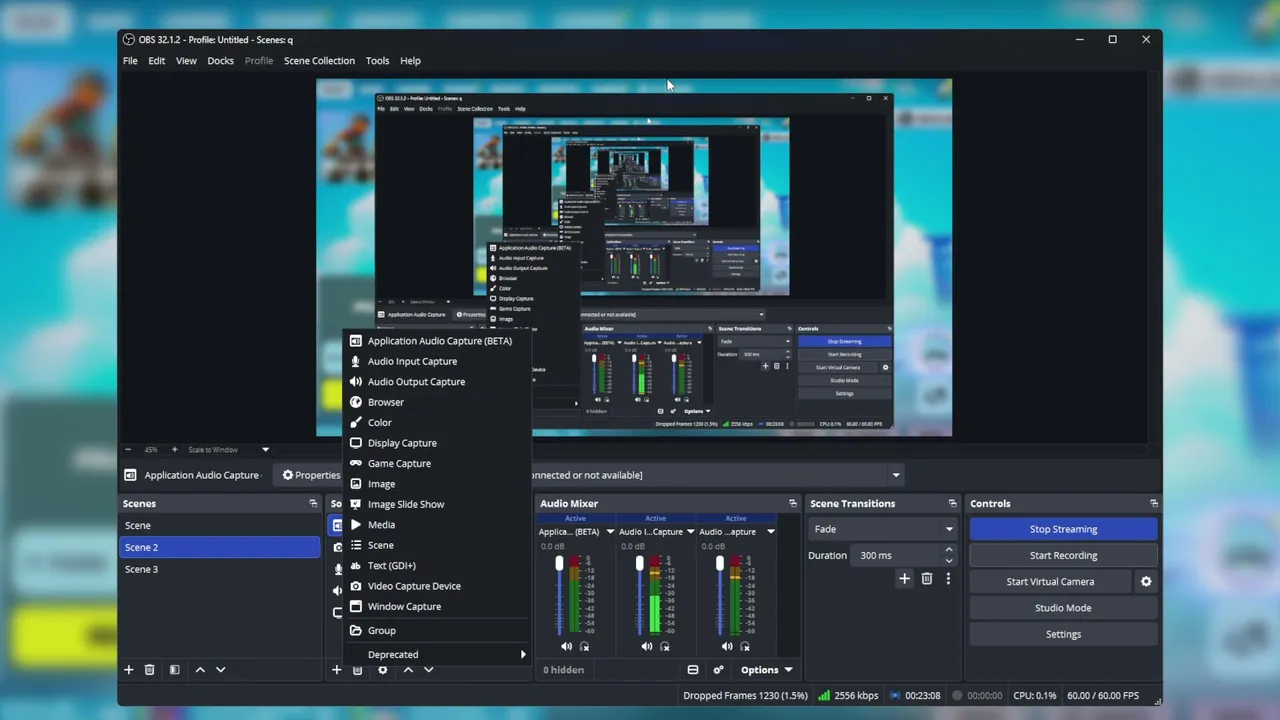The height and width of the screenshot is (720, 1280).
Task: Click the Color source paintbrush icon
Action: point(355,422)
